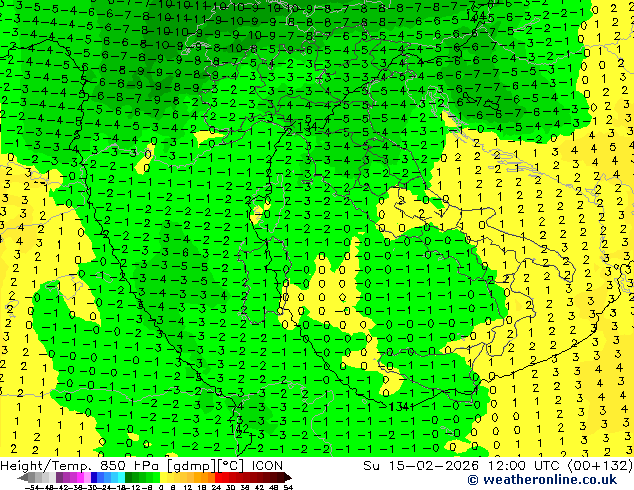Select the "ICON" model name label
The image size is (634, 490).
point(267,466)
